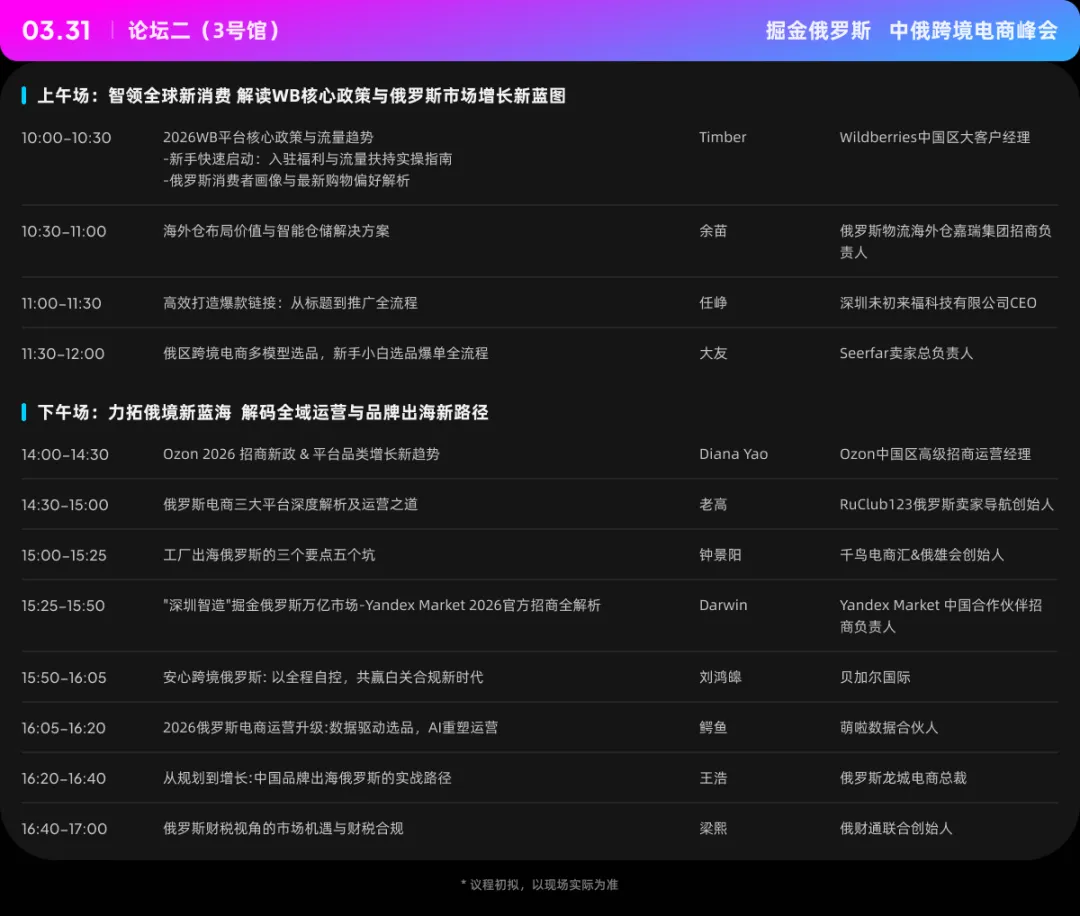Select time slot 14:30-15:00
The width and height of the screenshot is (1080, 916).
65,505
